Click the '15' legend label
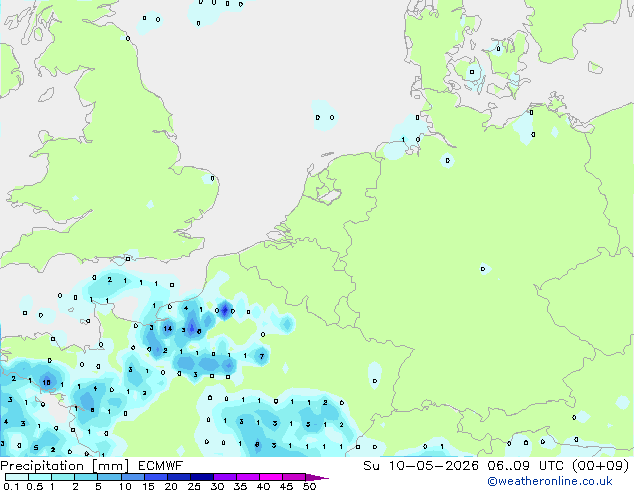 click(148, 486)
